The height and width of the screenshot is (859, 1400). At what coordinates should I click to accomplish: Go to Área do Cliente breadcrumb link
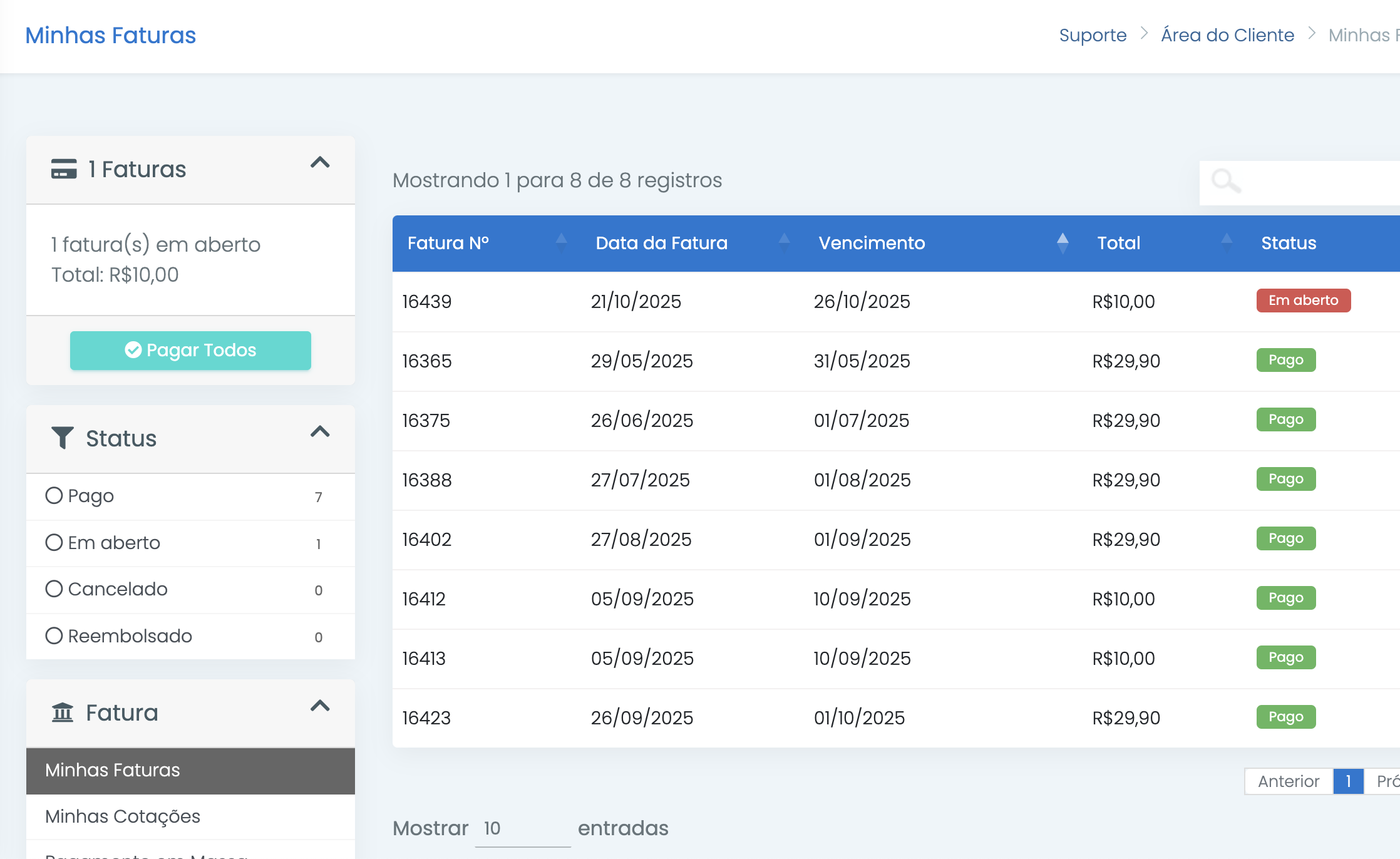(x=1227, y=35)
